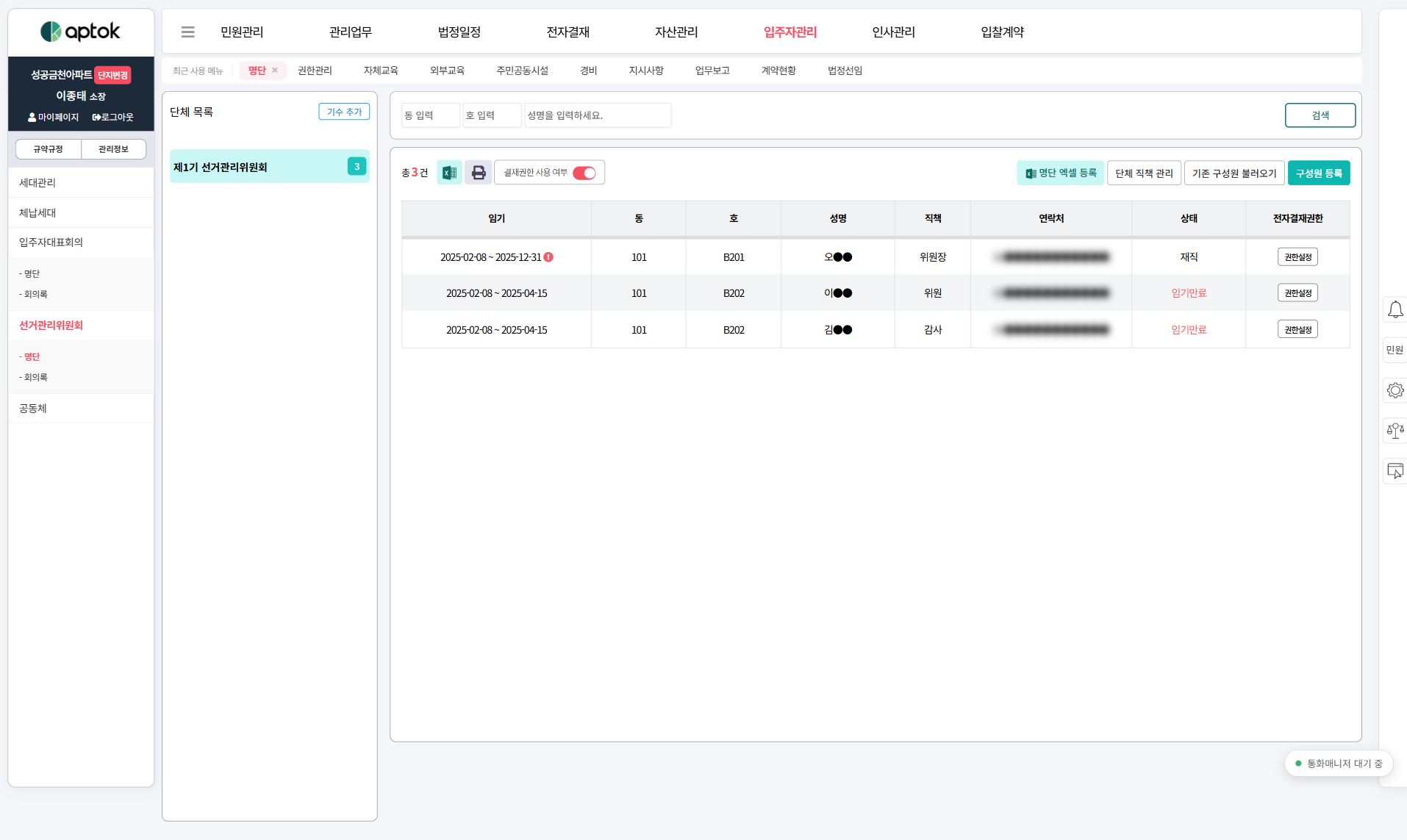Focus the 호 입력 field

click(492, 115)
